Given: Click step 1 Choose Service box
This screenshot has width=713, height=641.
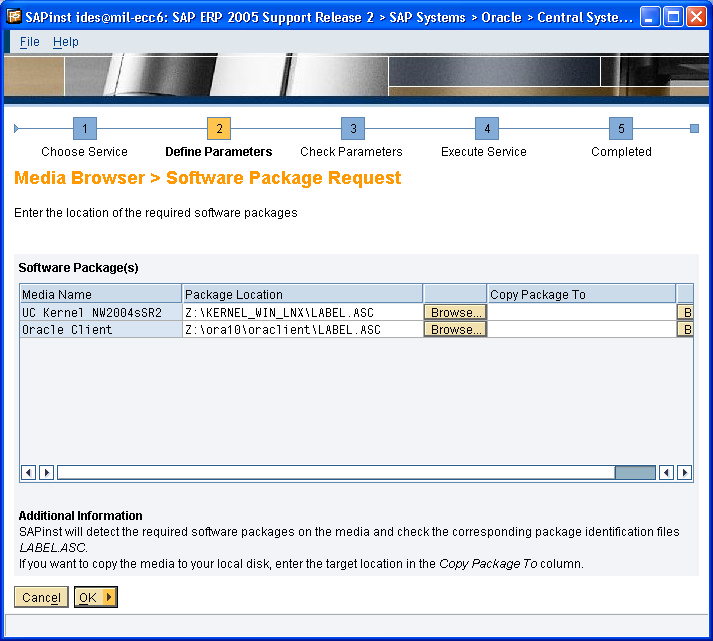Looking at the screenshot, I should pos(85,129).
